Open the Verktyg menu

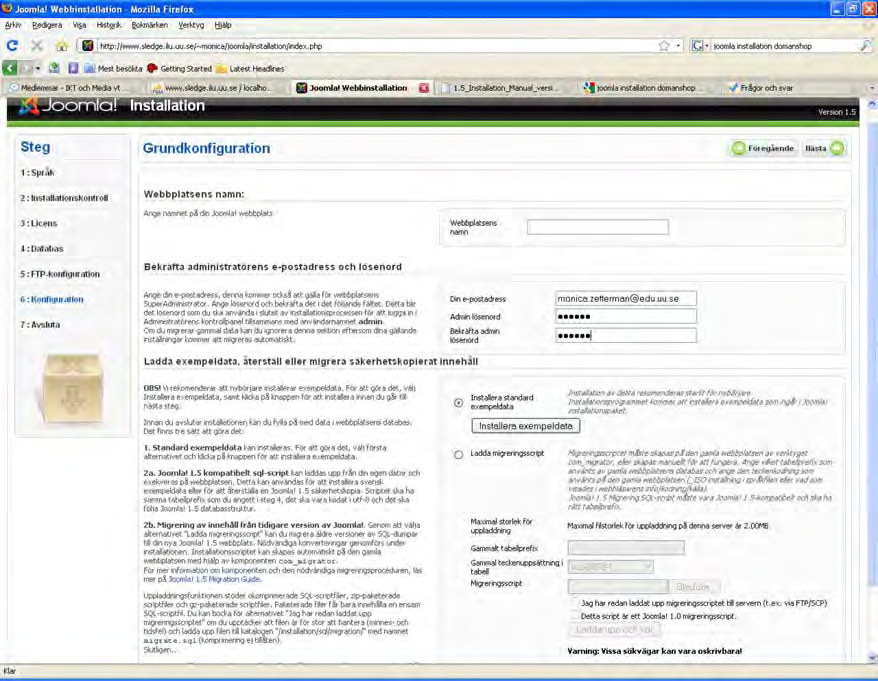[192, 25]
